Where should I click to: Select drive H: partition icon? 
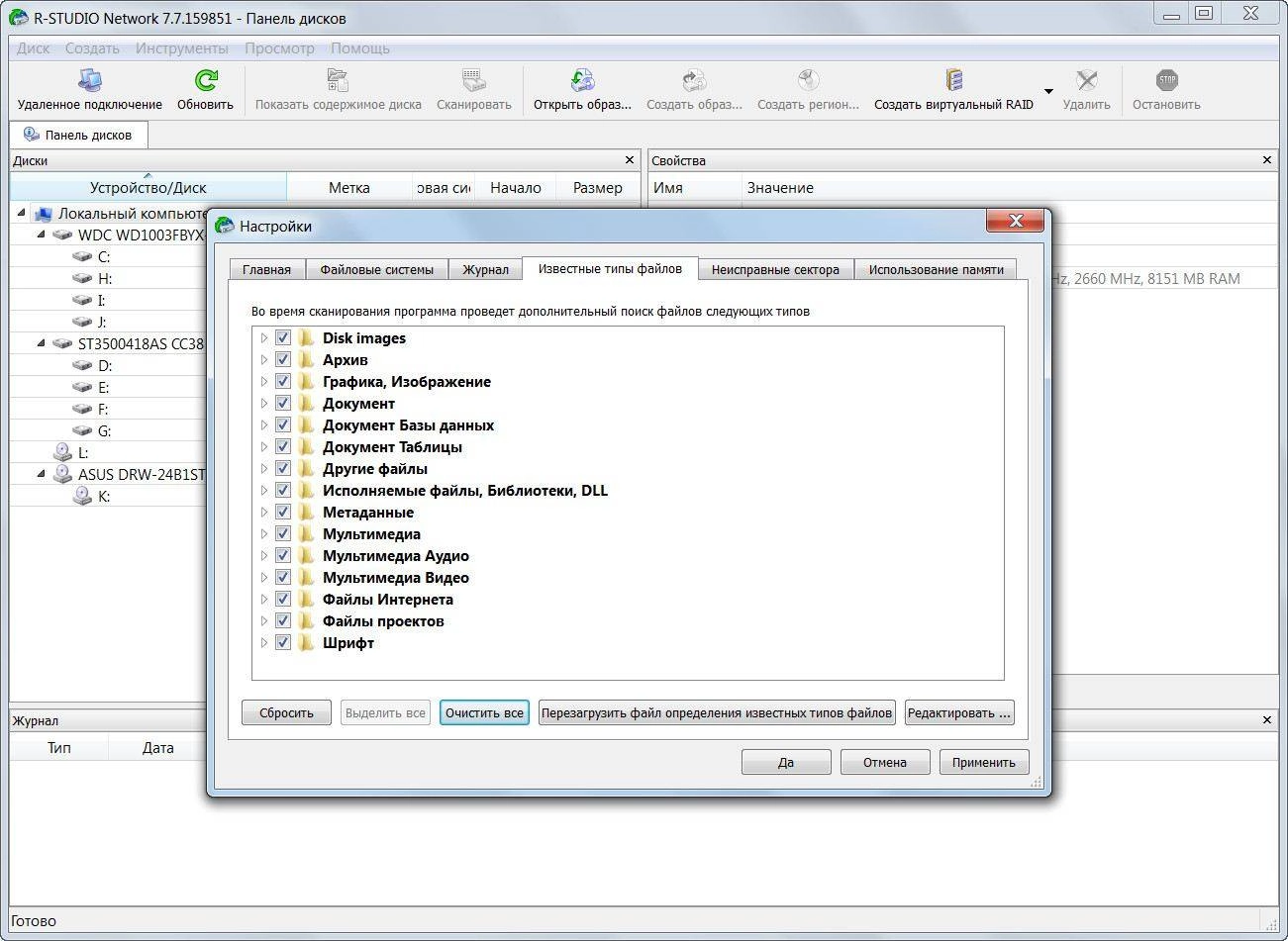(x=82, y=279)
